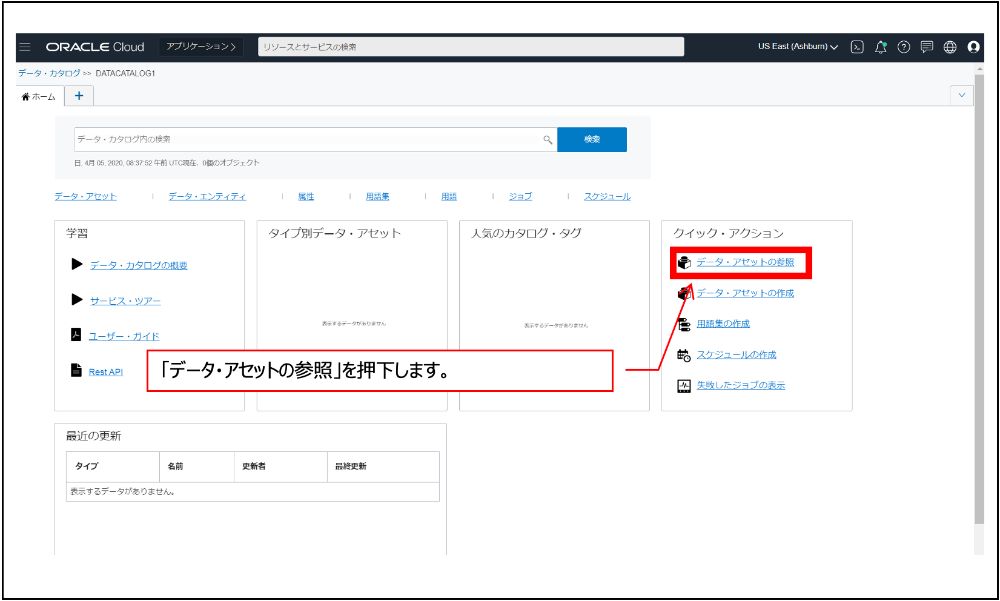This screenshot has height=601, width=1000.
Task: Open the 属性 link
Action: click(306, 197)
